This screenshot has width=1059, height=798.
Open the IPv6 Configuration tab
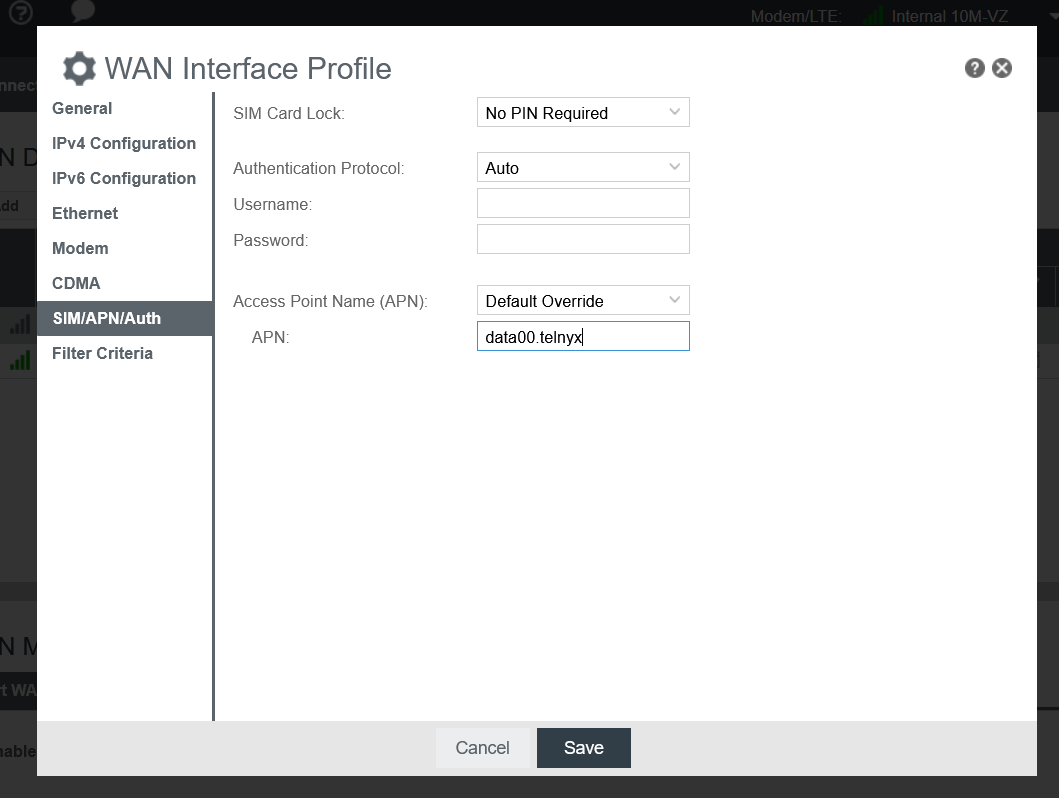coord(124,178)
